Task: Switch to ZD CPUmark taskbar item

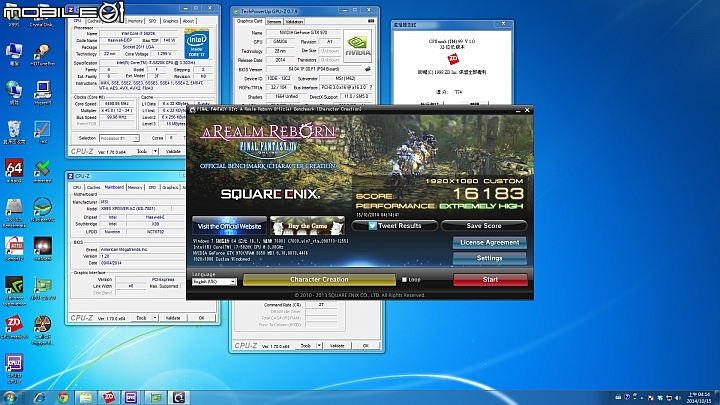Action: click(109, 397)
